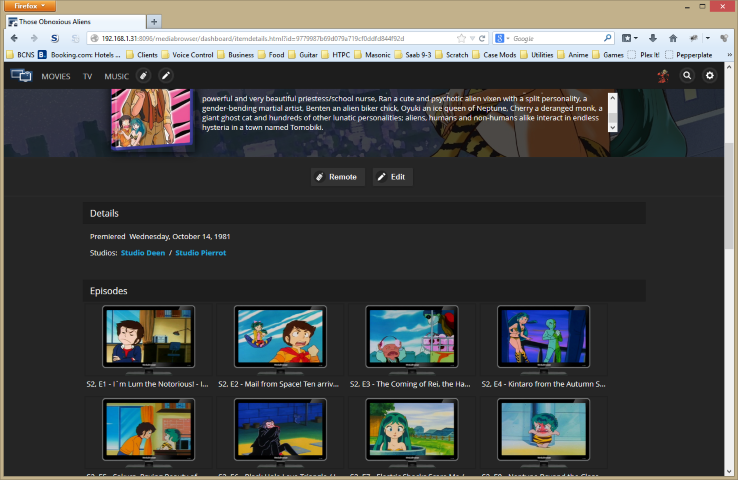
Task: Open the settings gear icon in header
Action: point(710,75)
